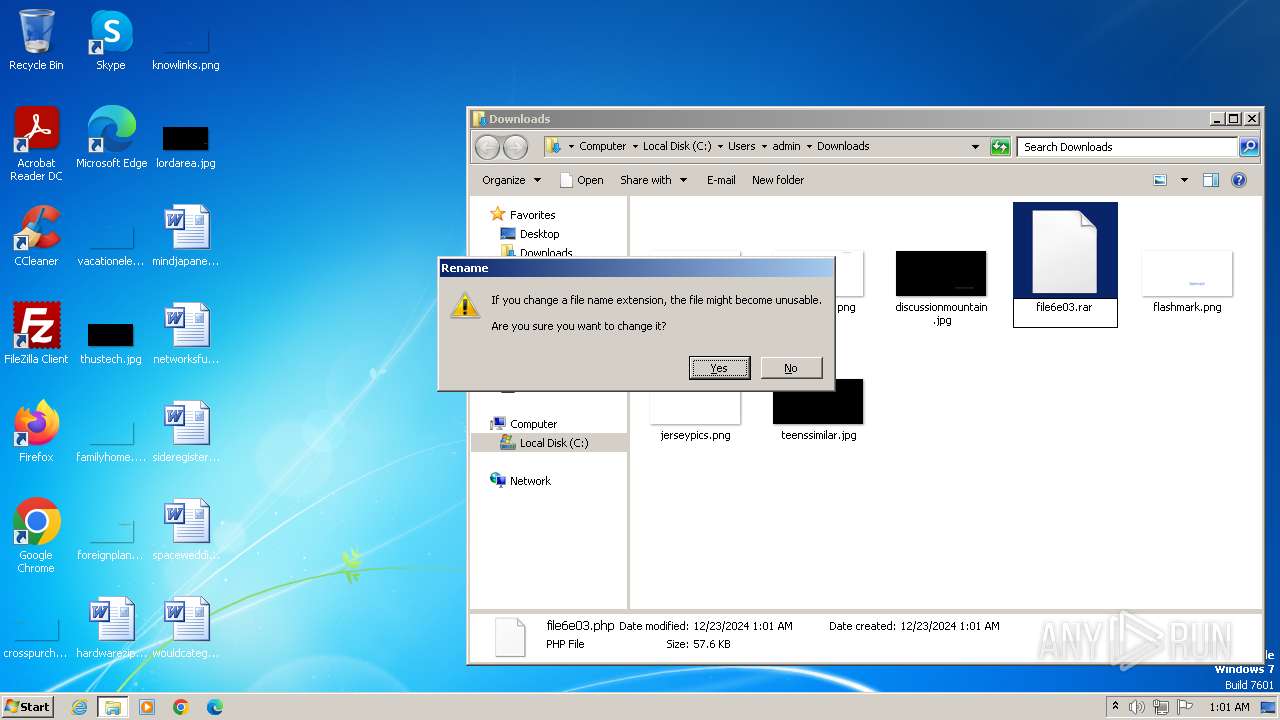The height and width of the screenshot is (720, 1280).
Task: Select the sideregister Word document icon
Action: pos(186,432)
